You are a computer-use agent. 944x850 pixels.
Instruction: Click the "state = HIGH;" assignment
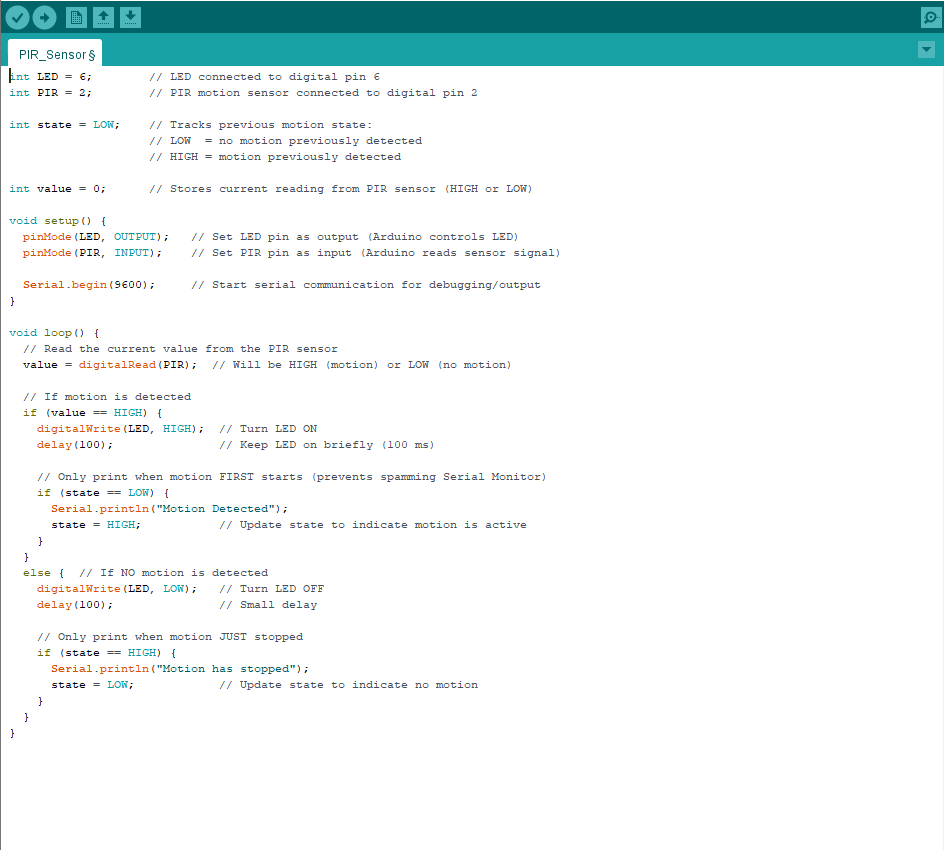coord(96,525)
